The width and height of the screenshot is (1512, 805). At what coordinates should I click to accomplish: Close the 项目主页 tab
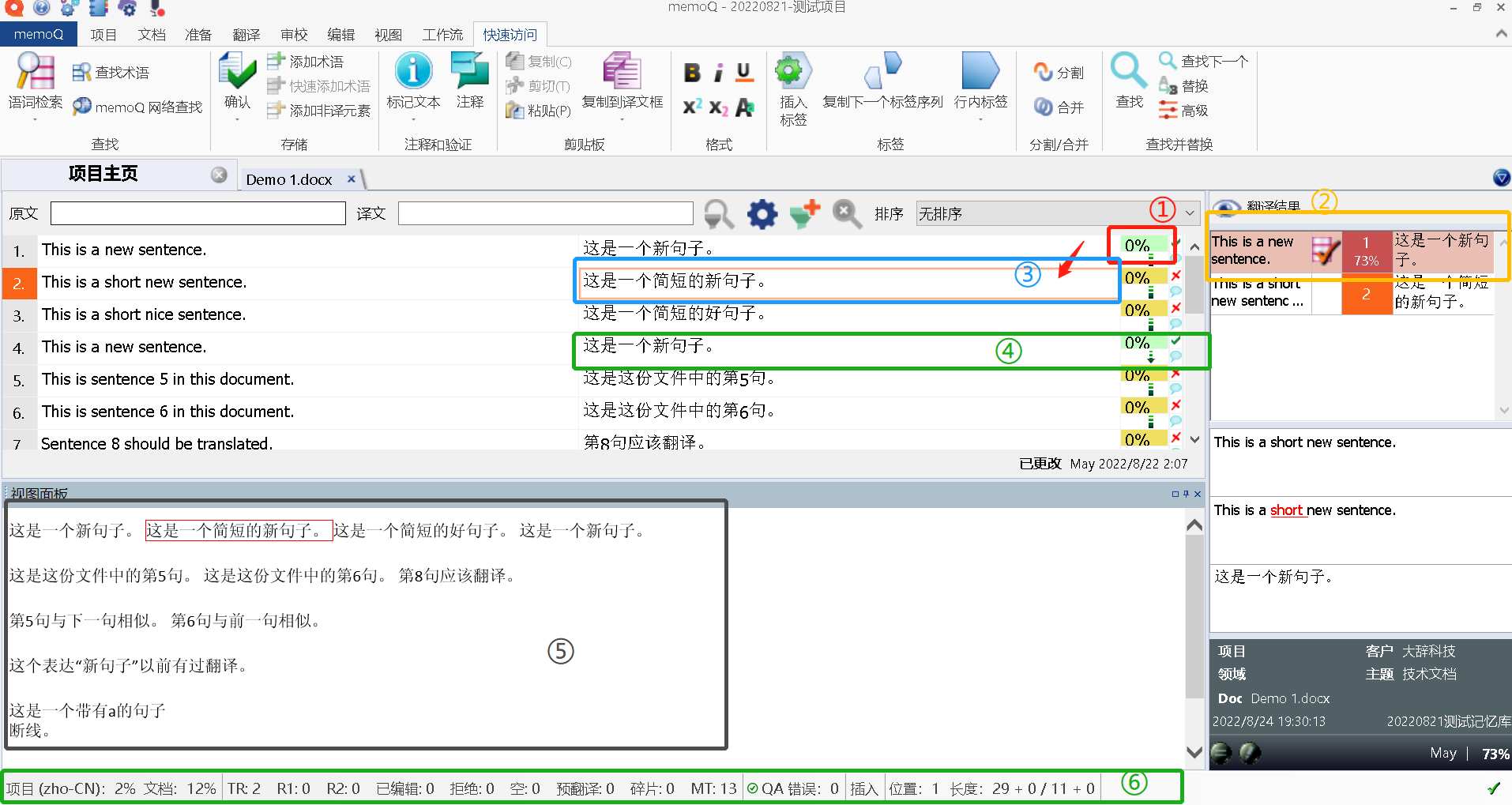coord(219,175)
